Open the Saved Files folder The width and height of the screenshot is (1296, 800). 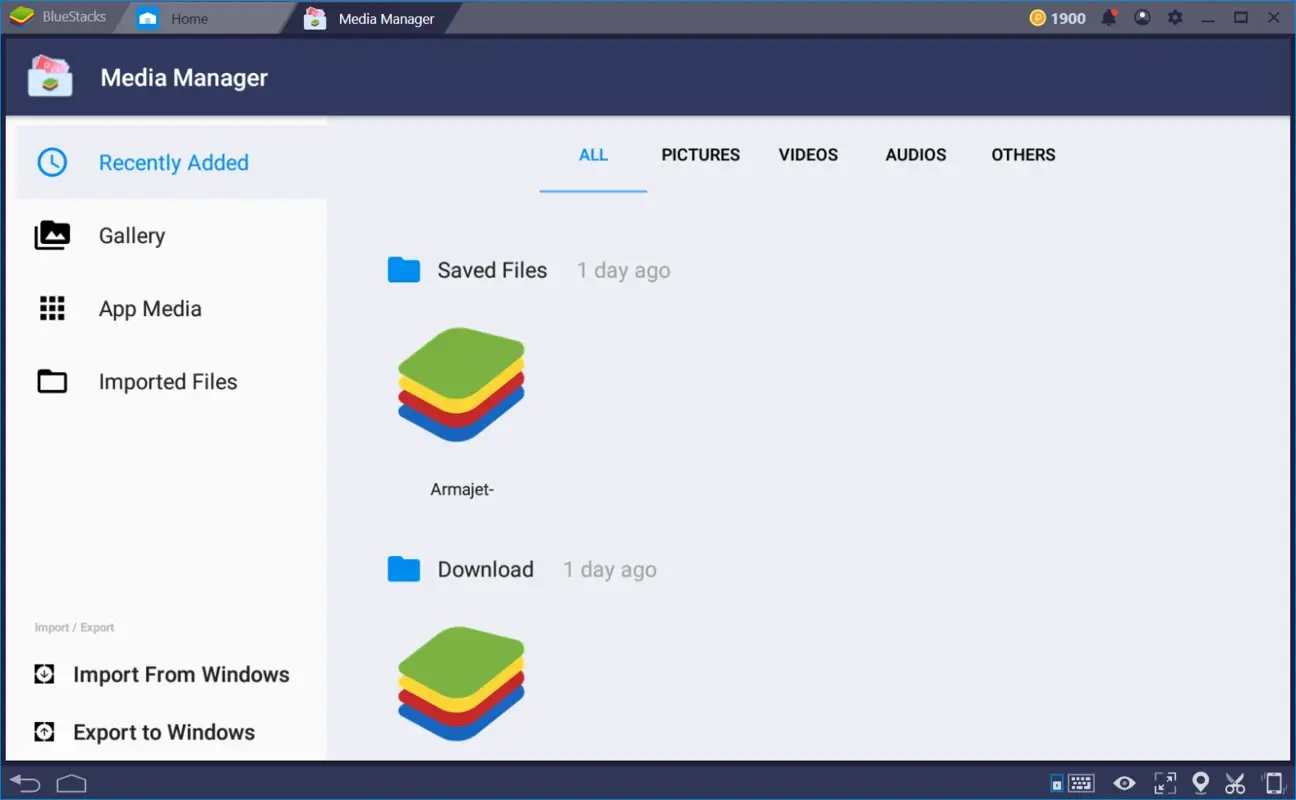[x=492, y=270]
